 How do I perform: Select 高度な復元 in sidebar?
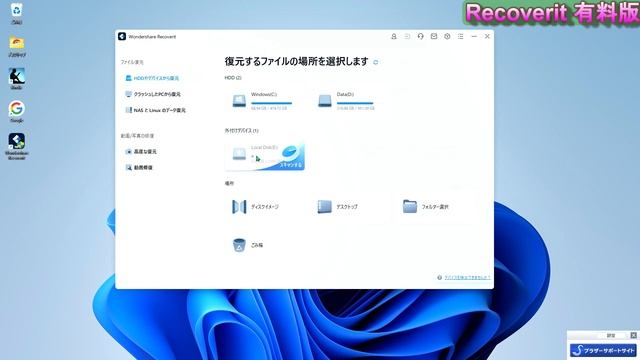click(x=141, y=151)
